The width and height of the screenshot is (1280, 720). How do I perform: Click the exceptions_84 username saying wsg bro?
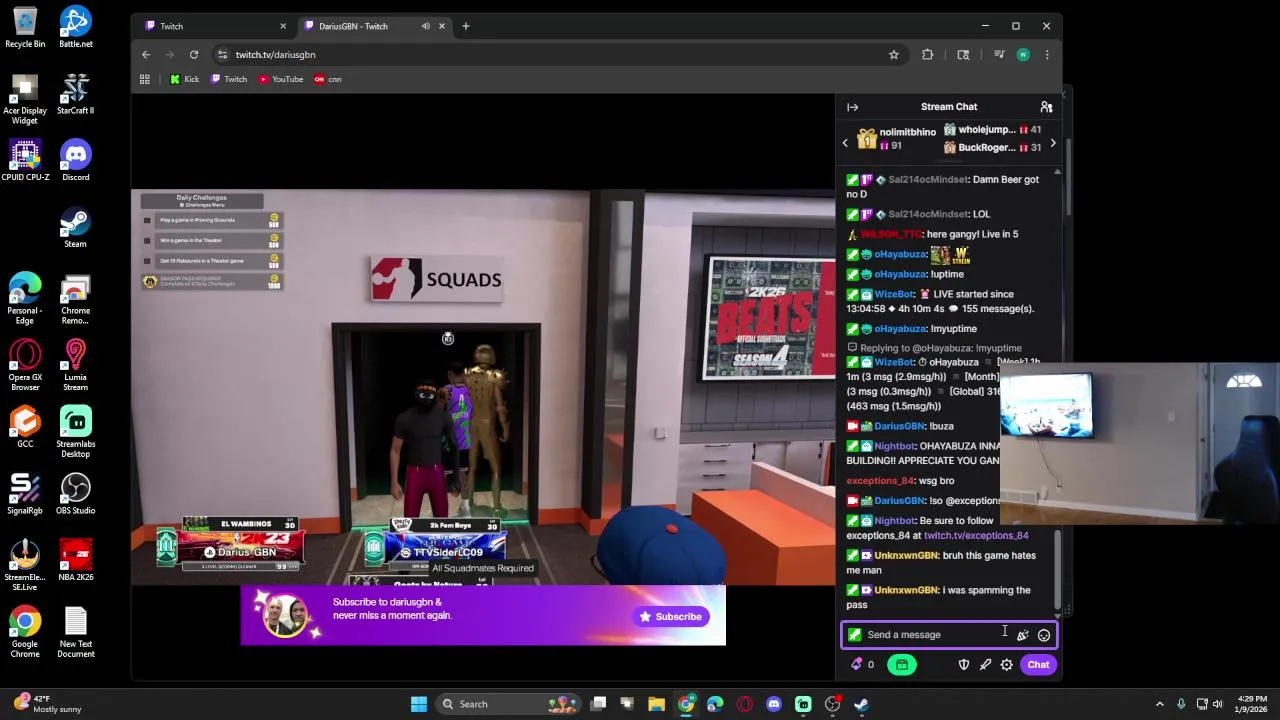tap(880, 481)
